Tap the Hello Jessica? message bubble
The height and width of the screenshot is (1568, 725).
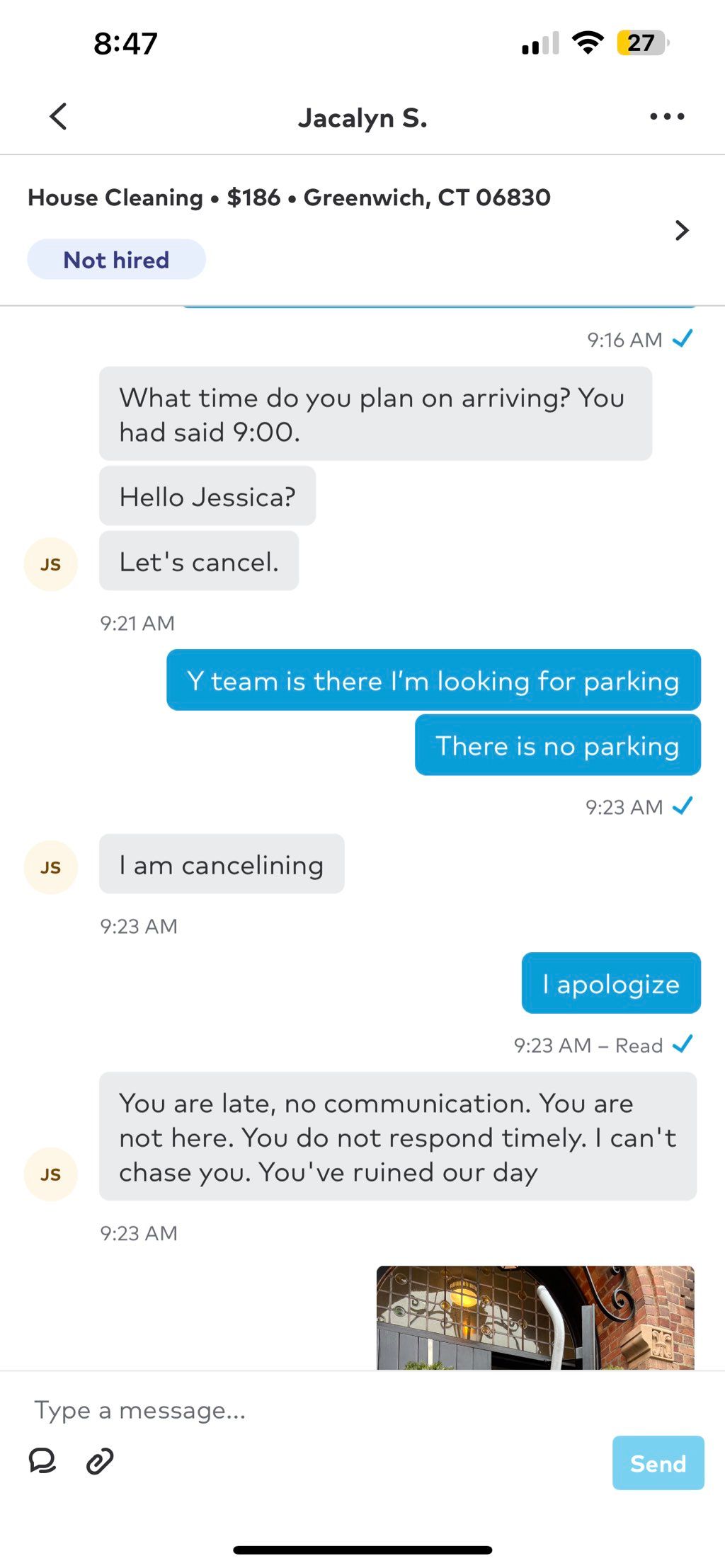207,496
